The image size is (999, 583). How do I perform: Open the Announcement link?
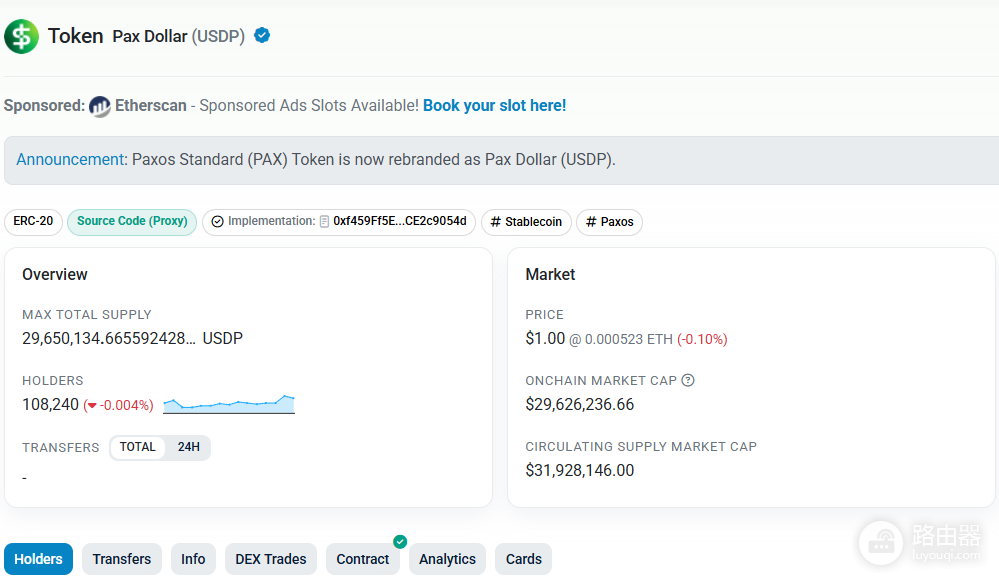pyautogui.click(x=70, y=159)
